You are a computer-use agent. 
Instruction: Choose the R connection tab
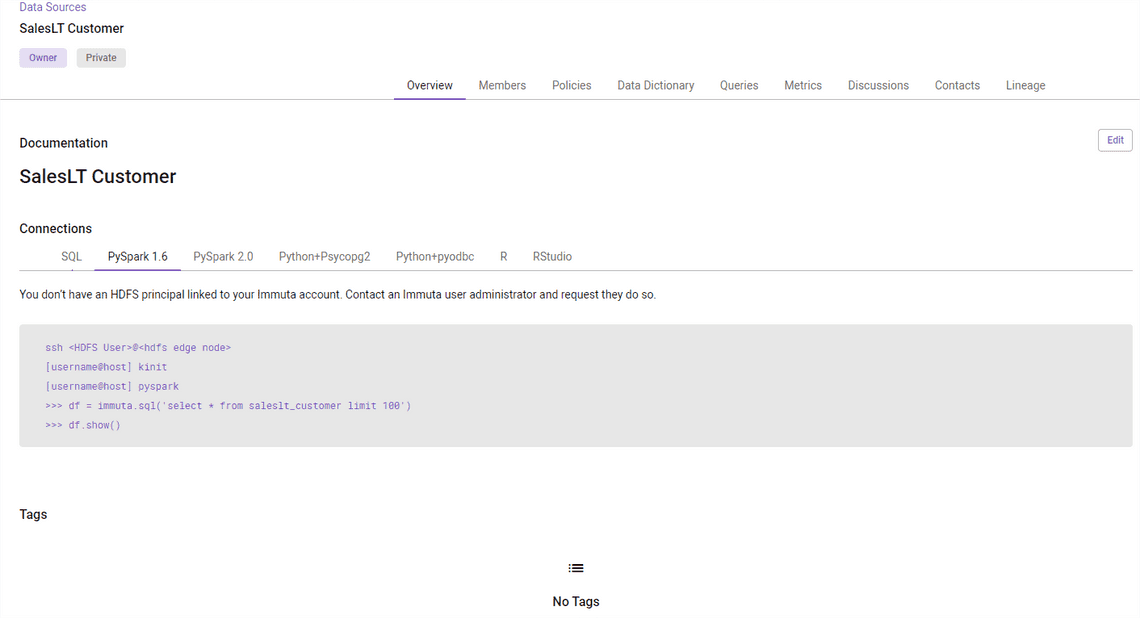504,257
